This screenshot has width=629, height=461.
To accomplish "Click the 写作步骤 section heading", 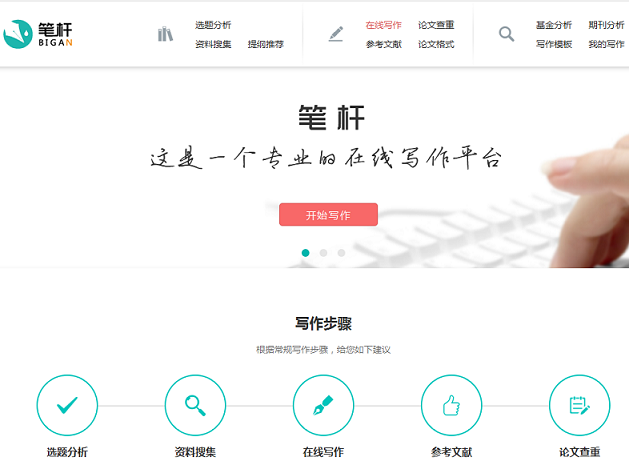I will pos(323,323).
